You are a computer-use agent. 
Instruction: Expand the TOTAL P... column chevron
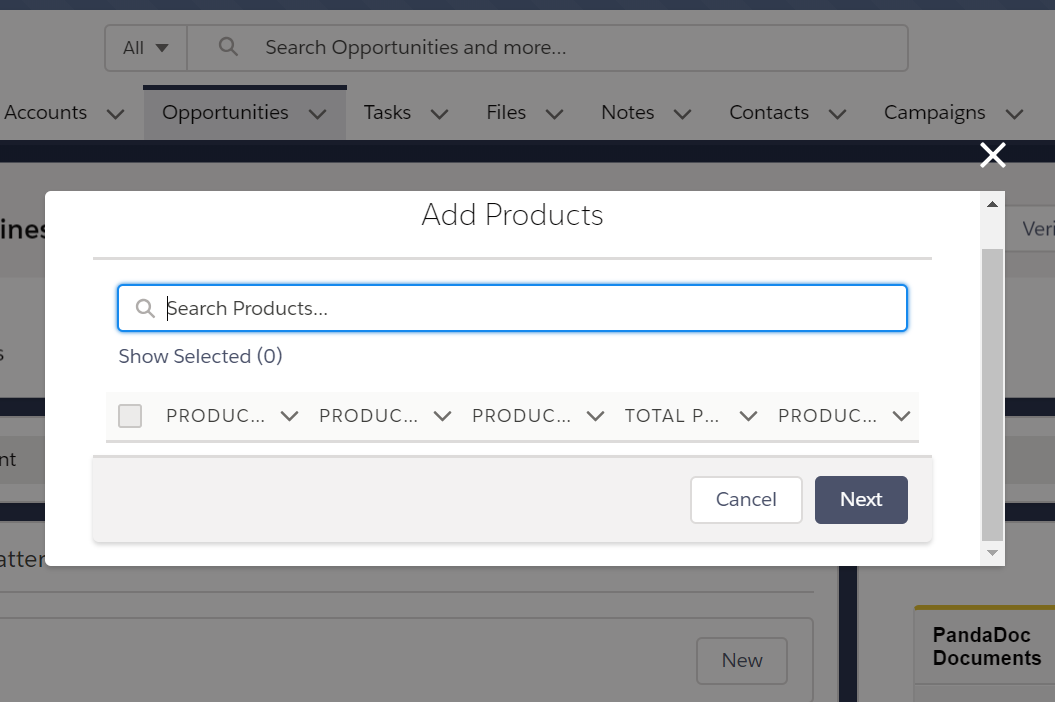748,416
